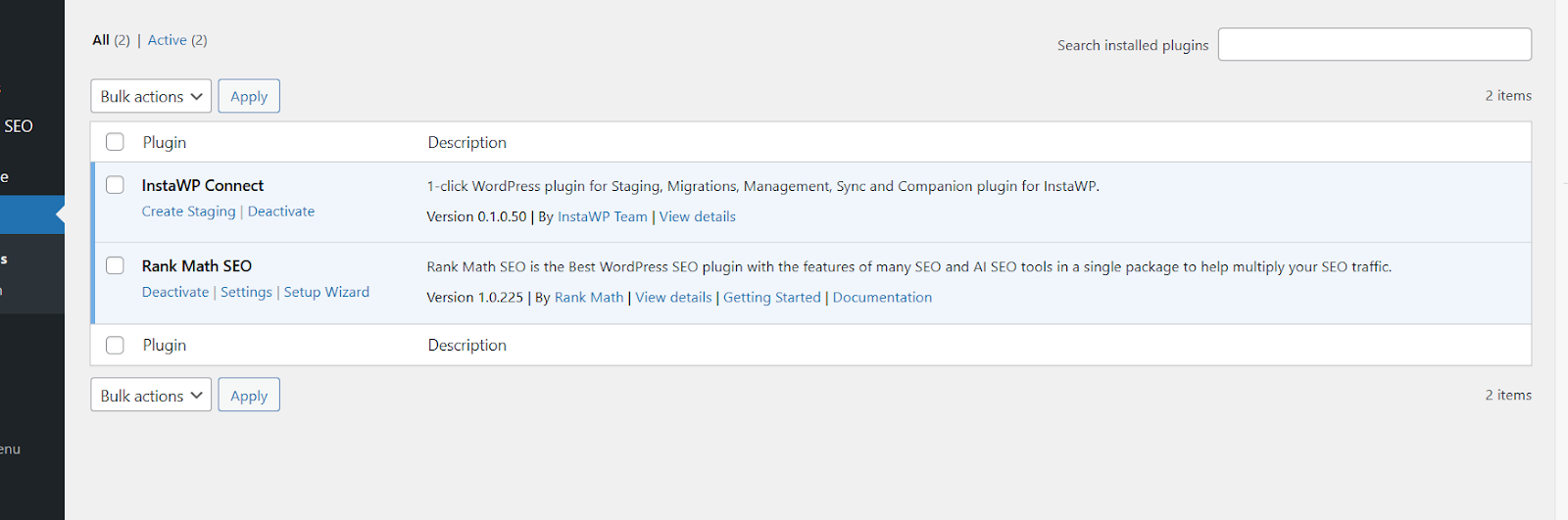Click the InstaWP Connect description text
The image size is (1568, 520).
click(763, 186)
